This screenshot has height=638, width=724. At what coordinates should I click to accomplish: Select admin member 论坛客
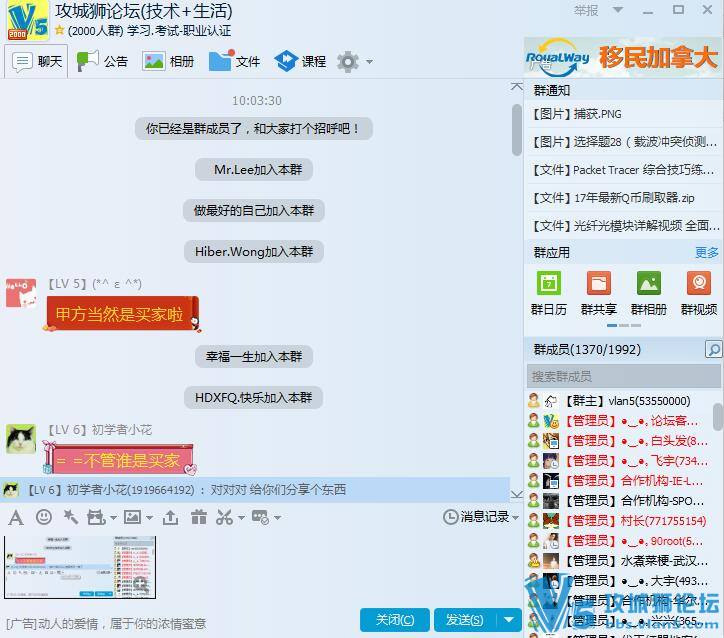pos(619,421)
